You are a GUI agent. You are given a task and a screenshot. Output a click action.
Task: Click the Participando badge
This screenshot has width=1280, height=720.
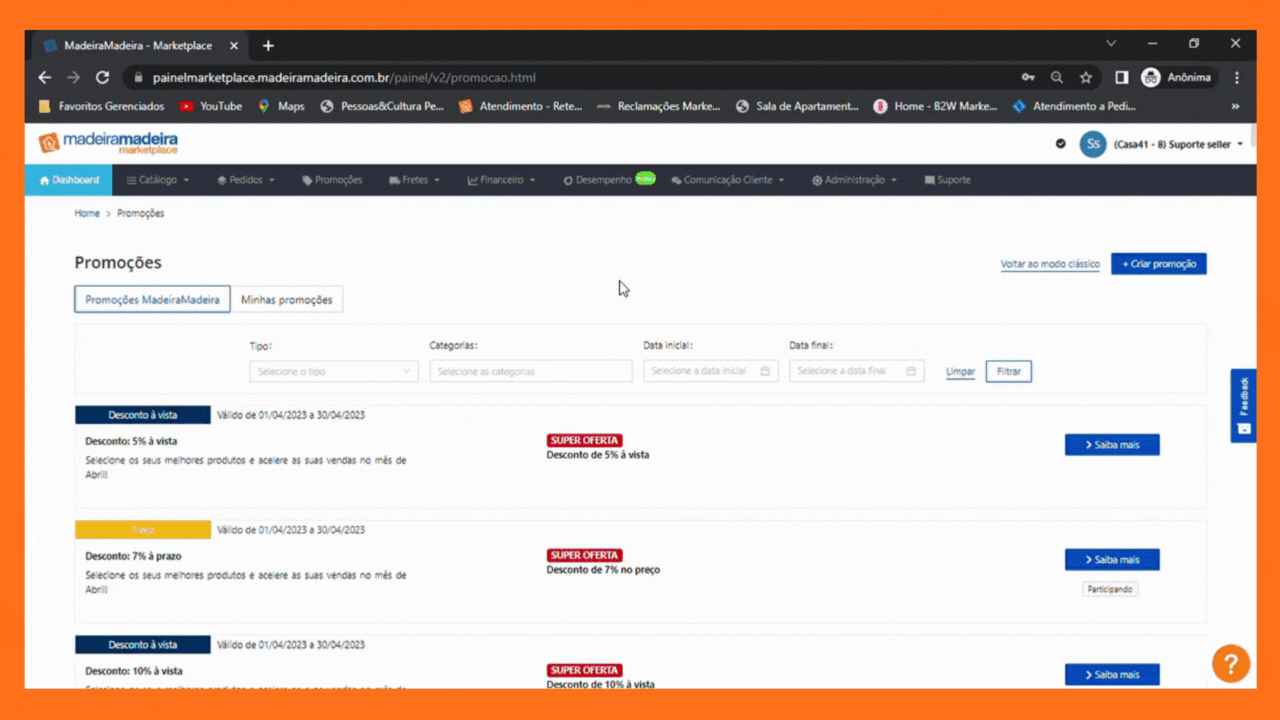pyautogui.click(x=1110, y=589)
